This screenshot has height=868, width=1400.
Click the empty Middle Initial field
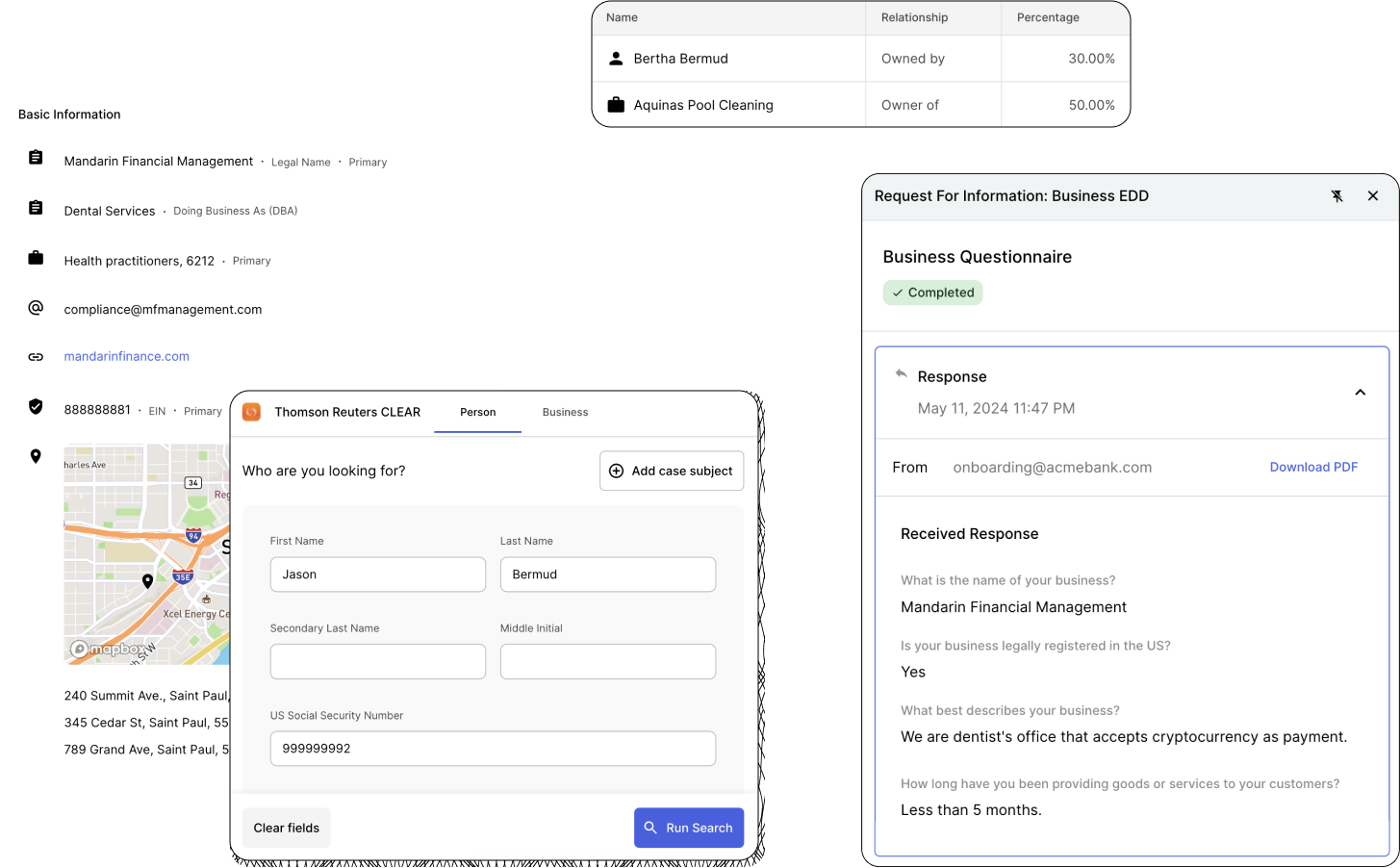tap(608, 661)
